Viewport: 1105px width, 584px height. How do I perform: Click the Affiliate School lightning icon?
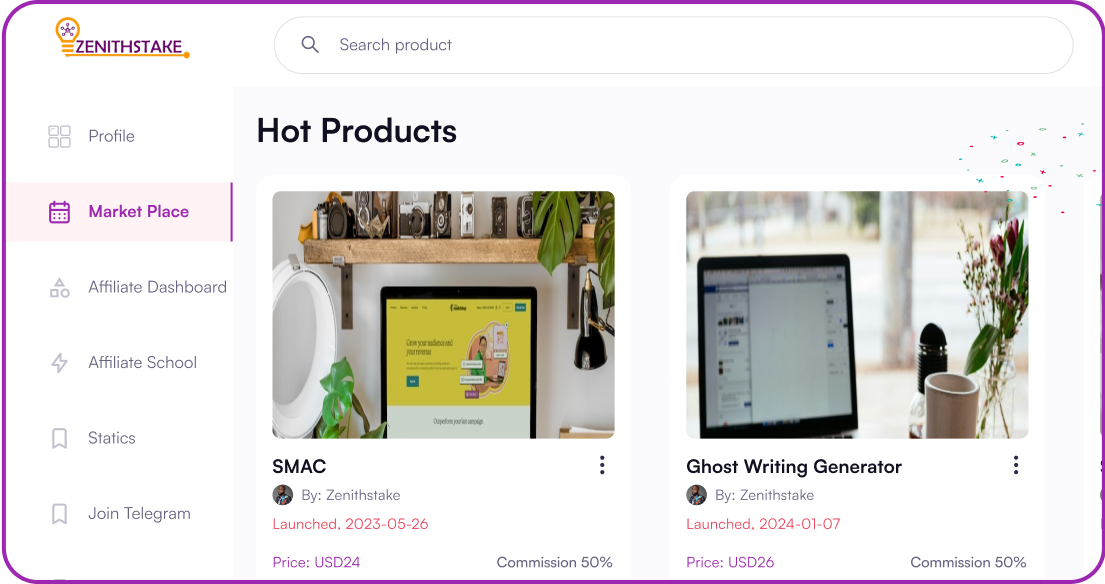[59, 363]
